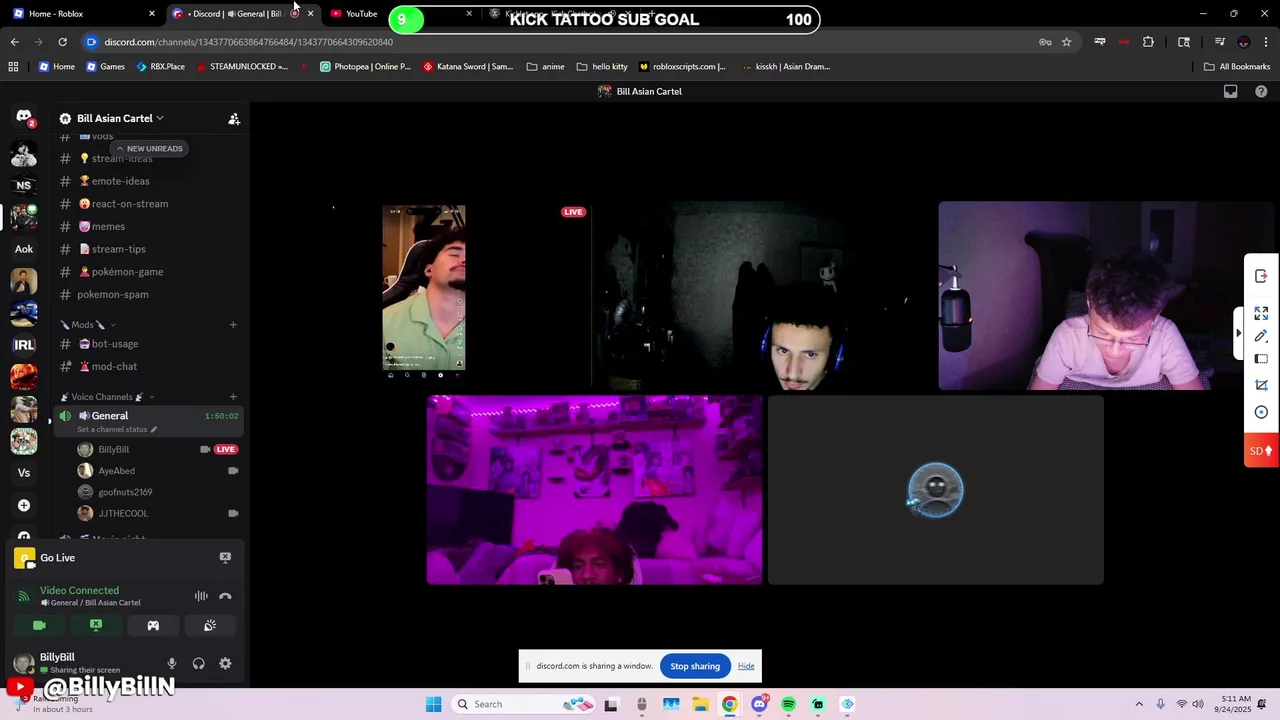Viewport: 1280px width, 720px height.
Task: Collapse side toolbar with arrow handle
Action: click(1239, 333)
